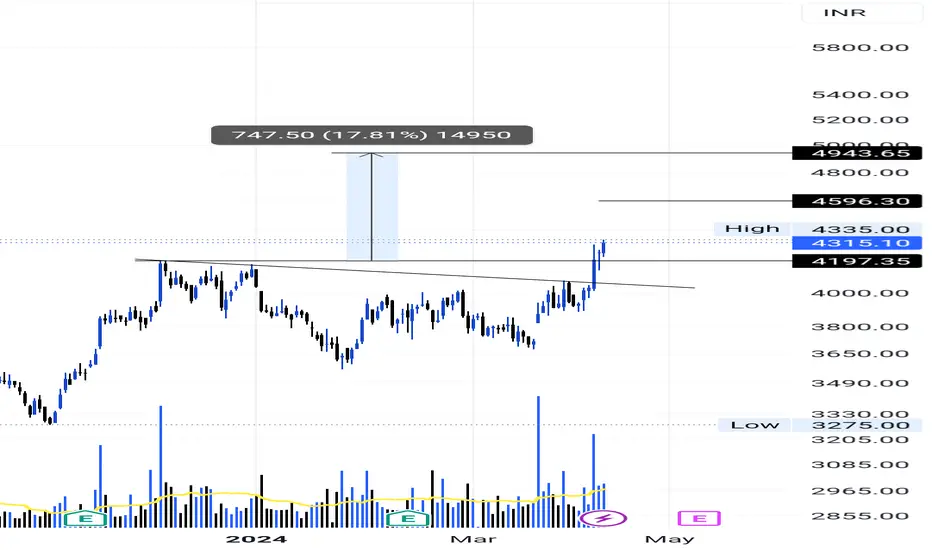
Task: Select the vertical measurement arrow above 4197.35
Action: [x=372, y=207]
